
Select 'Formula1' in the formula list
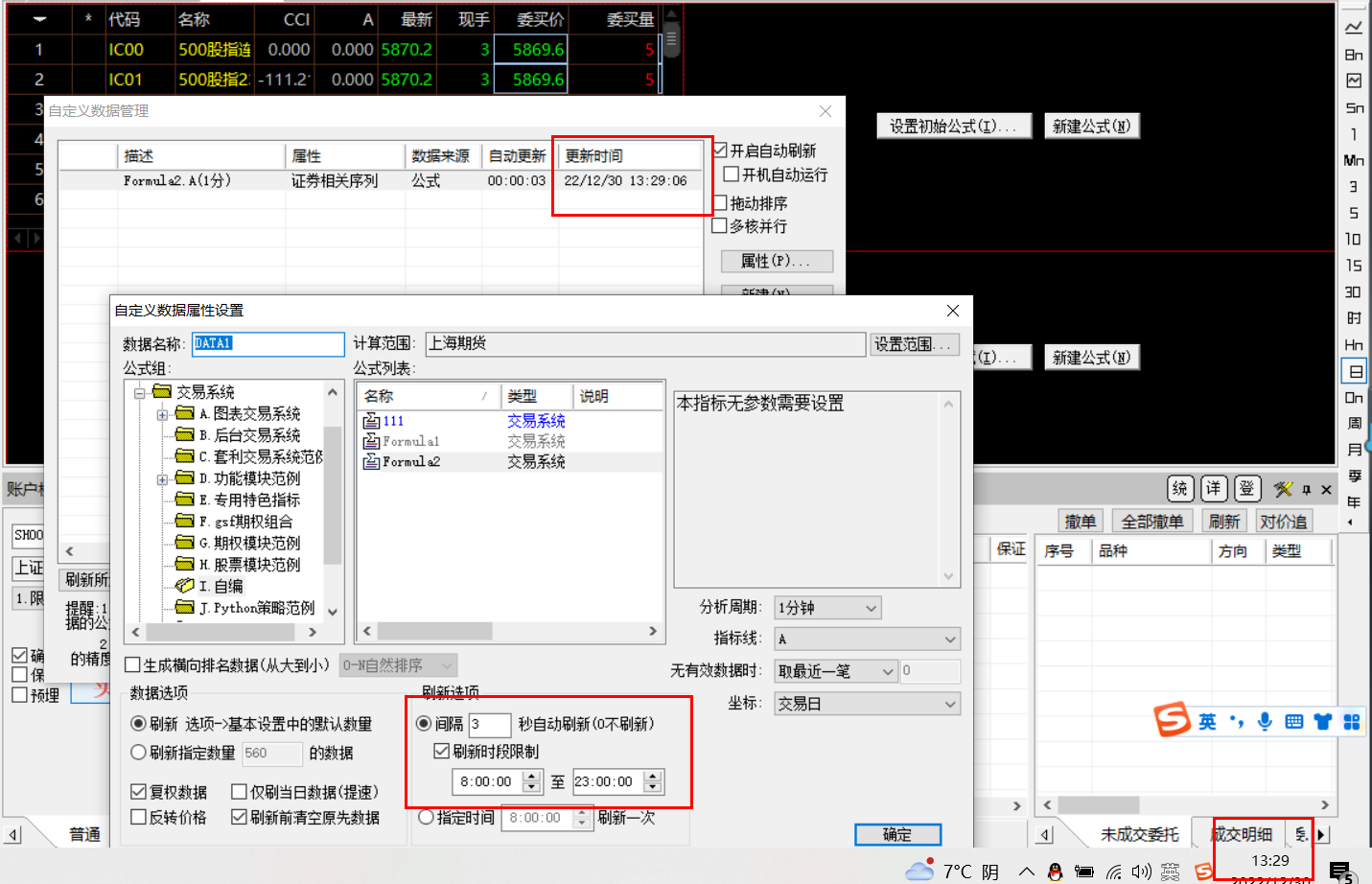(410, 441)
